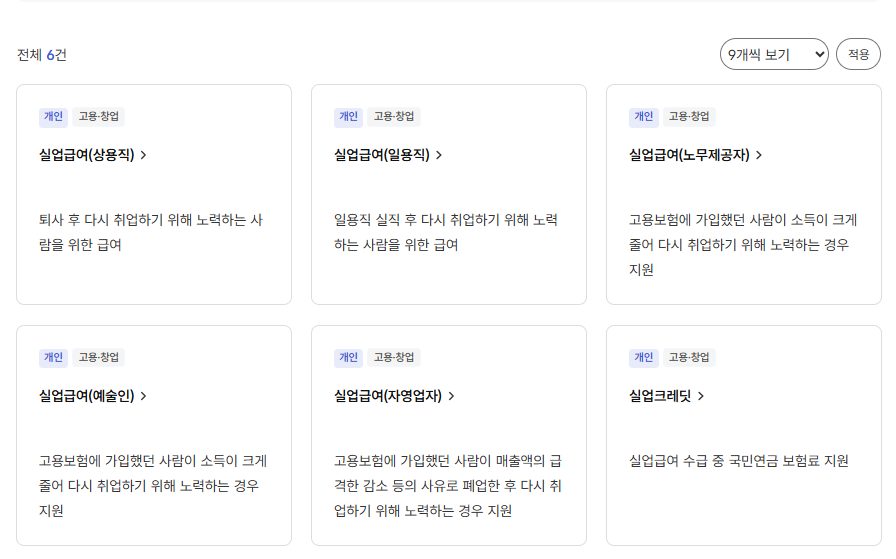
Task: Click the arrow icon beside 실업급여(상용직)
Action: (x=144, y=155)
